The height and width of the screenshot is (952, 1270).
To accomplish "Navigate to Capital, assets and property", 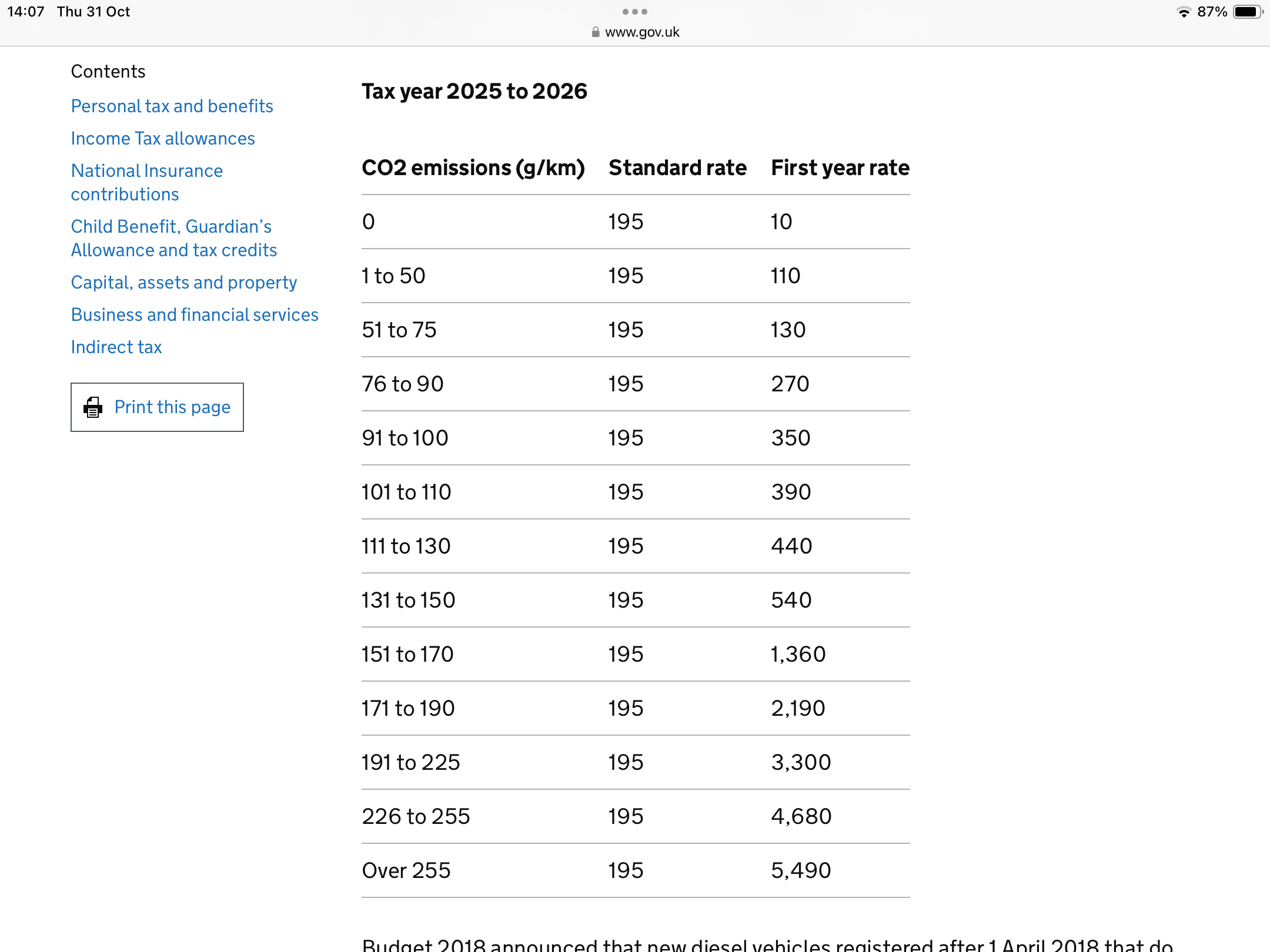I will [x=183, y=283].
